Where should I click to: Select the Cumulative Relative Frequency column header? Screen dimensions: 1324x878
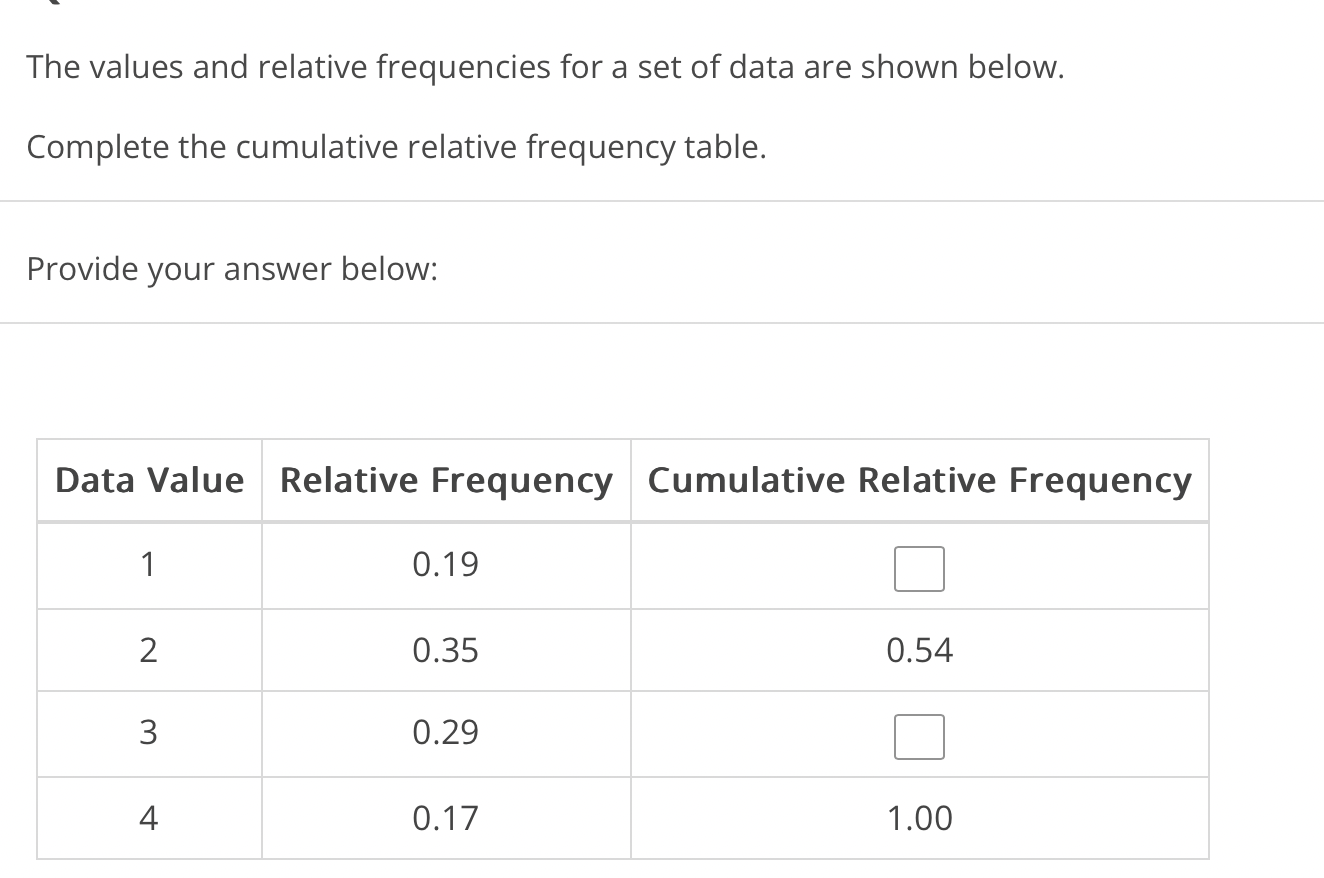point(920,481)
